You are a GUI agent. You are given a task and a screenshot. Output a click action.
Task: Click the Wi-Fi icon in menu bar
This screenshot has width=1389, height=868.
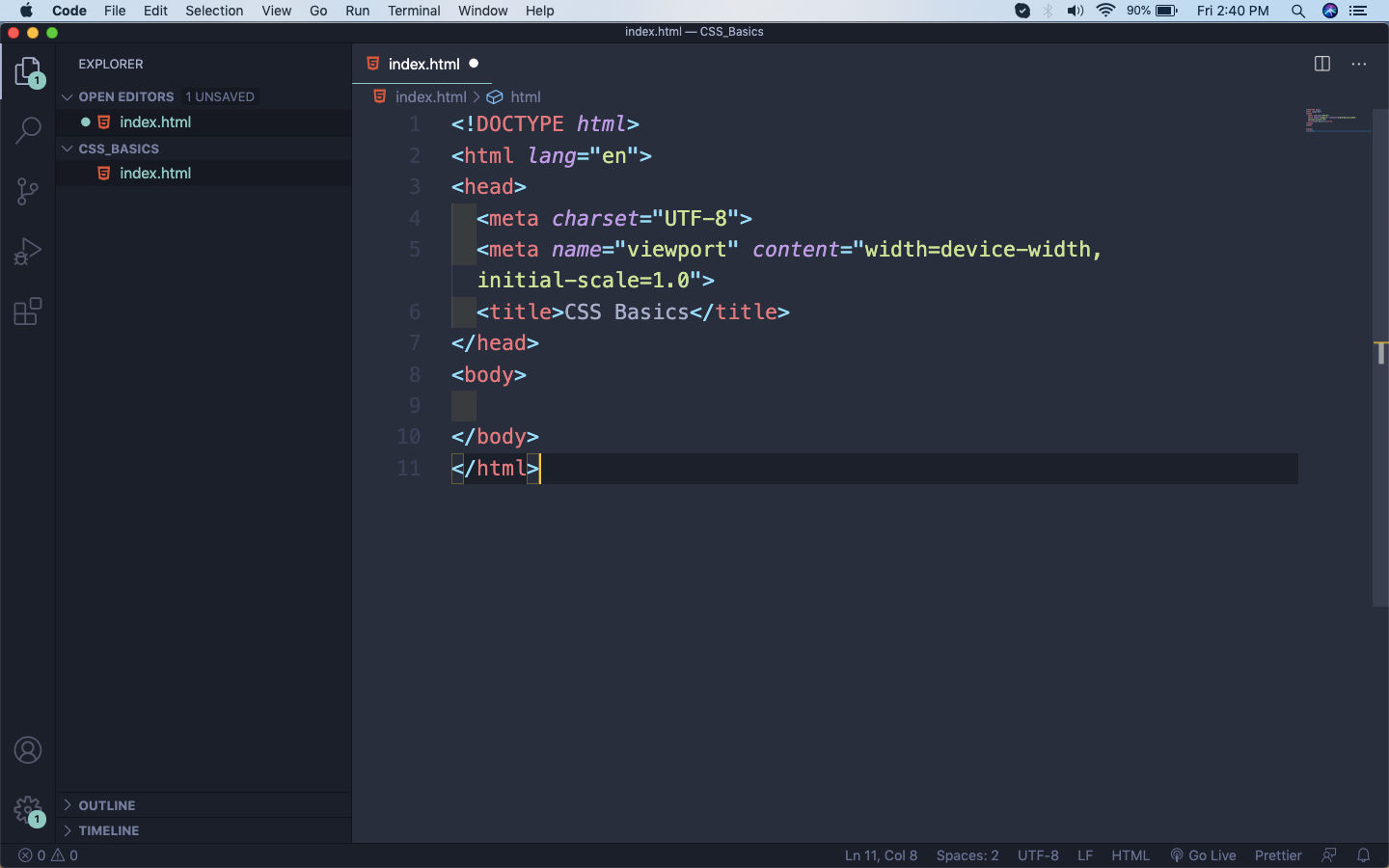pyautogui.click(x=1106, y=11)
